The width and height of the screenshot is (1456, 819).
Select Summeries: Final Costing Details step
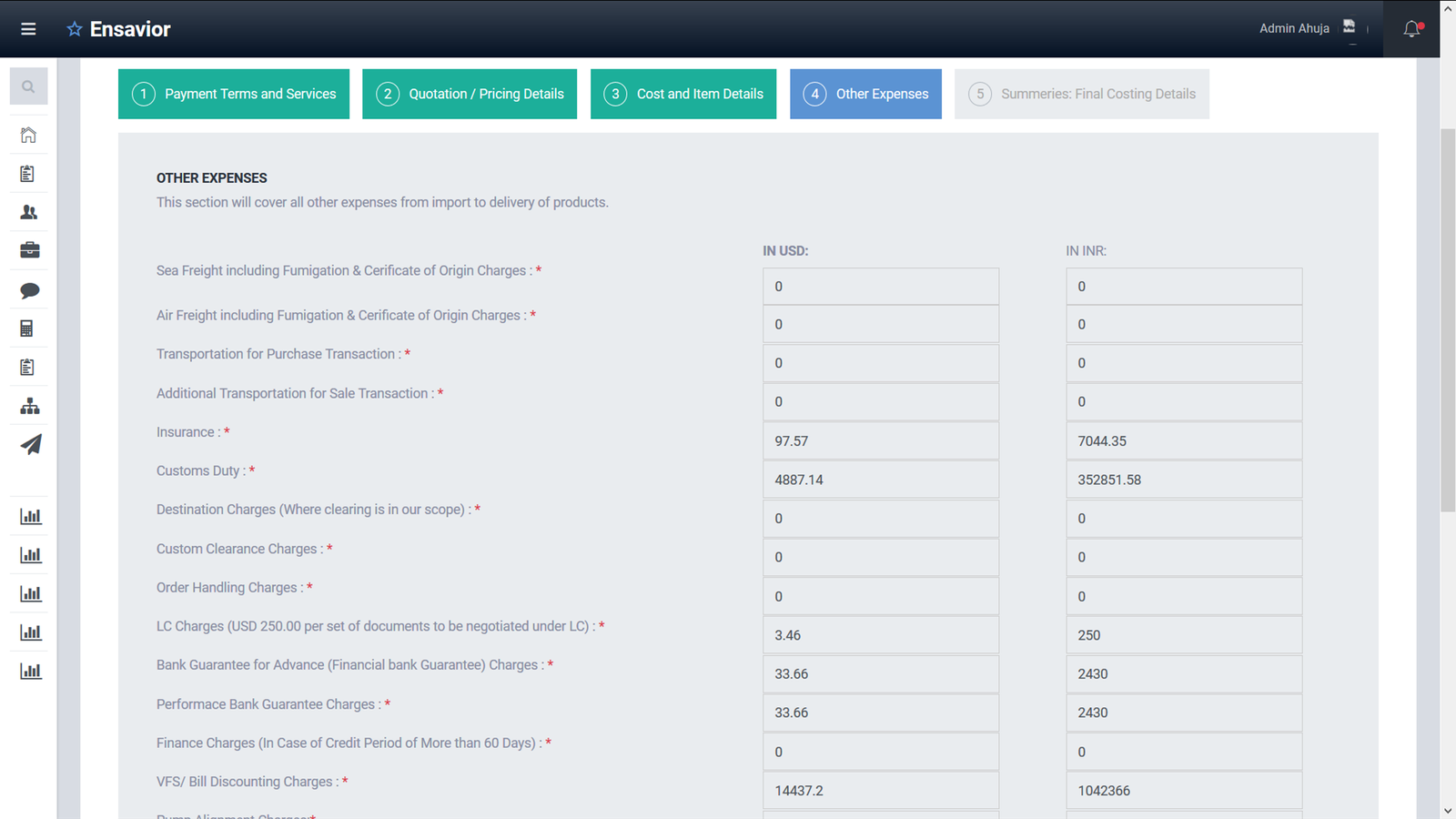(1081, 94)
